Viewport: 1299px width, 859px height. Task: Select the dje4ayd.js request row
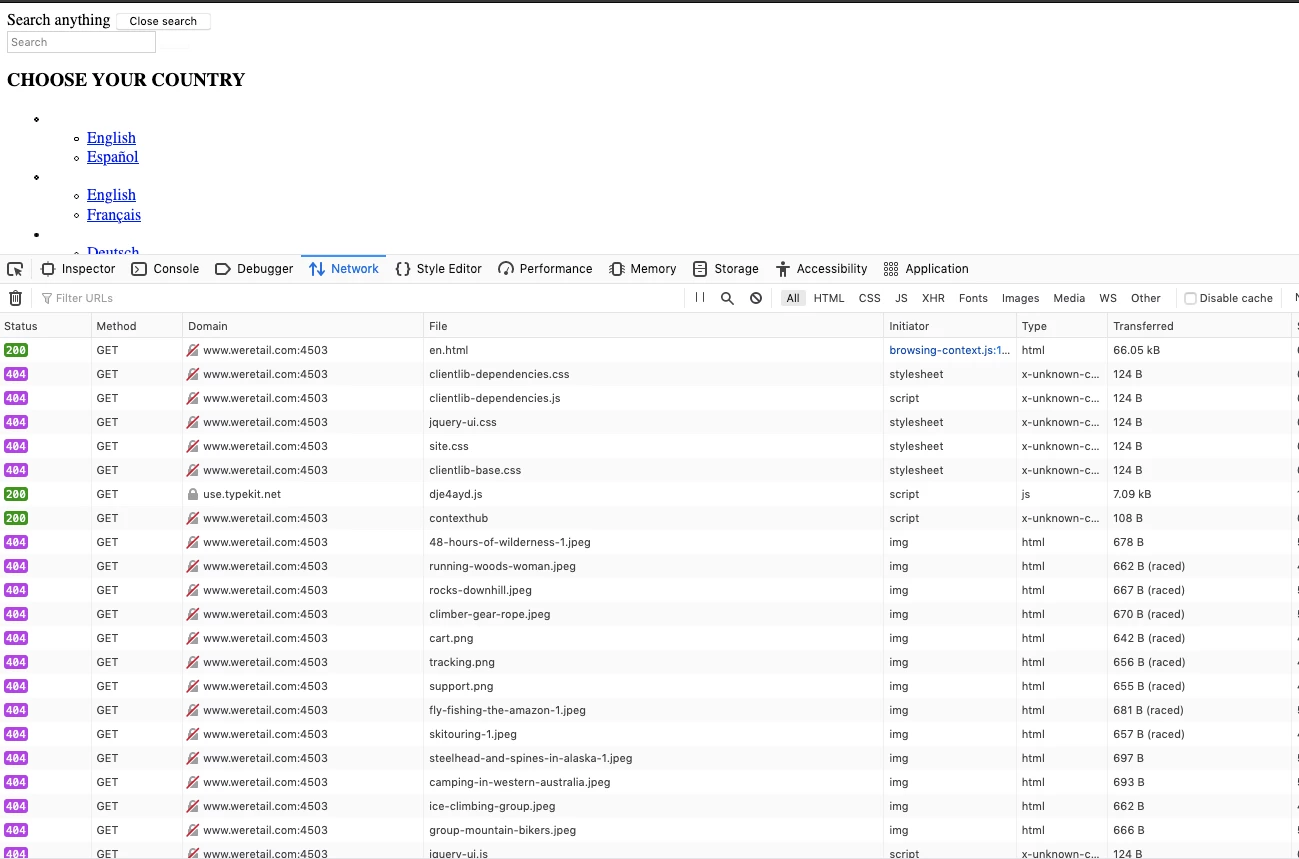pyautogui.click(x=649, y=494)
